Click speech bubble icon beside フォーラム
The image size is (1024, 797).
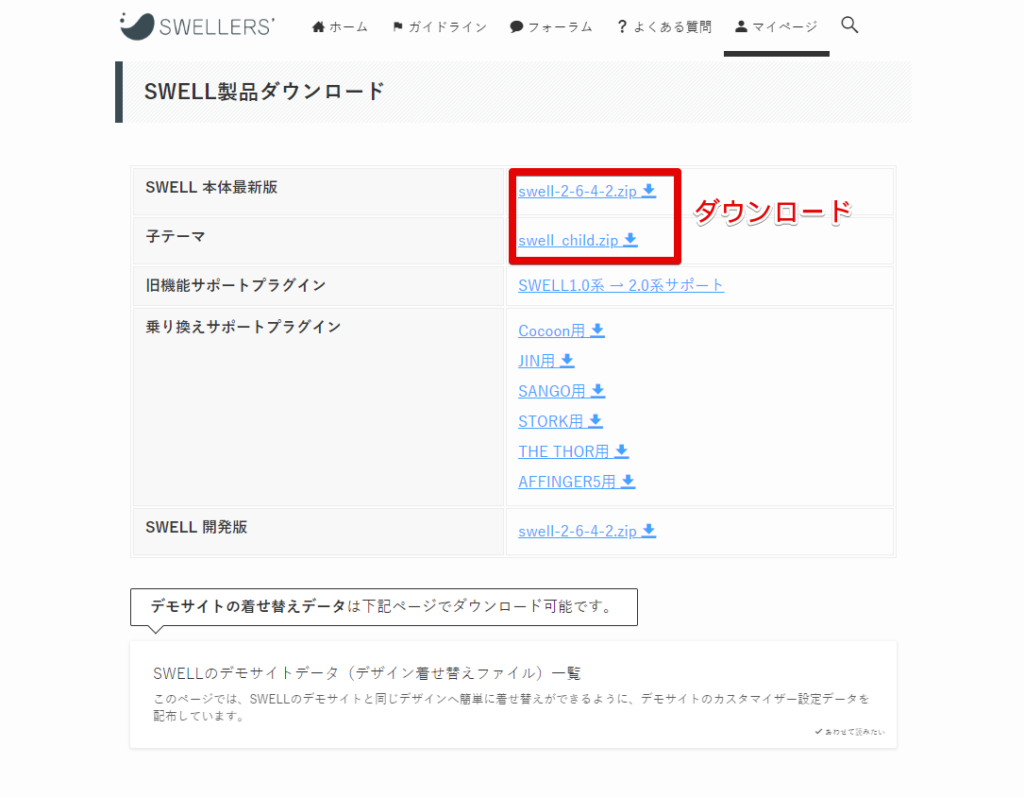[x=516, y=27]
